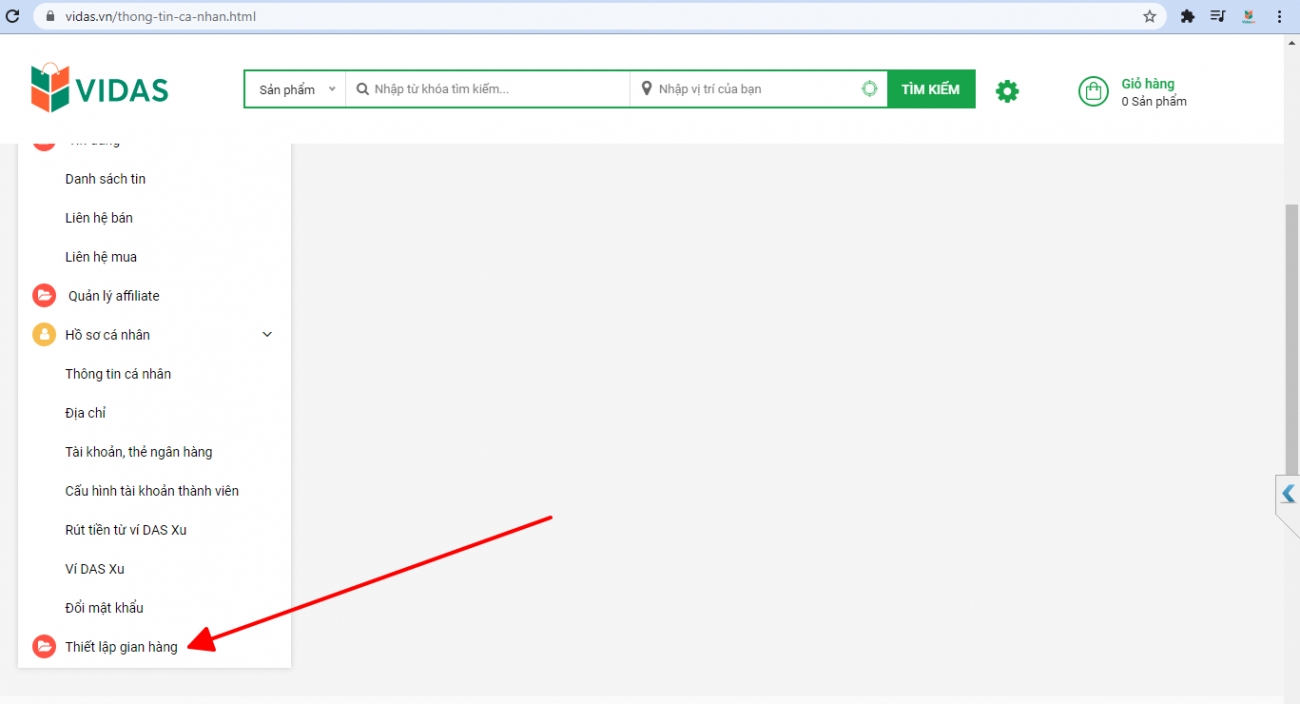Open the browser extensions puzzle icon
1300x704 pixels.
(1188, 16)
